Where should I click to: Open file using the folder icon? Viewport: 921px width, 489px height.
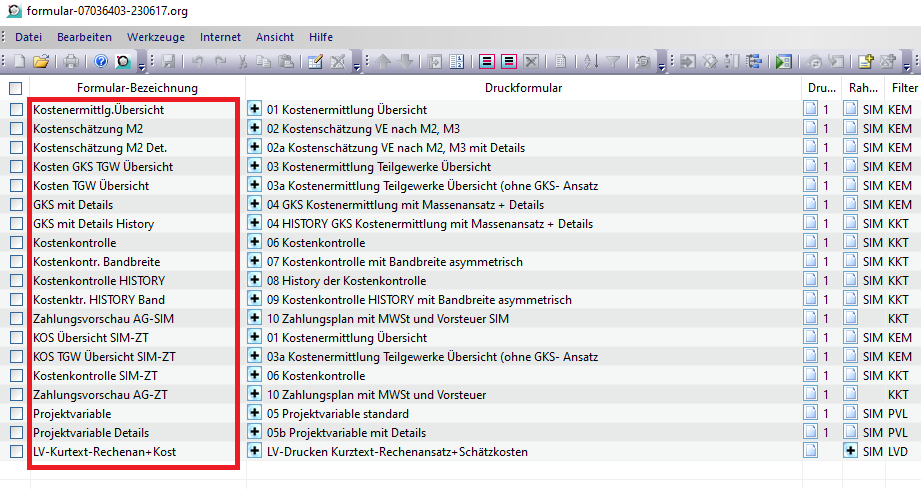(41, 62)
